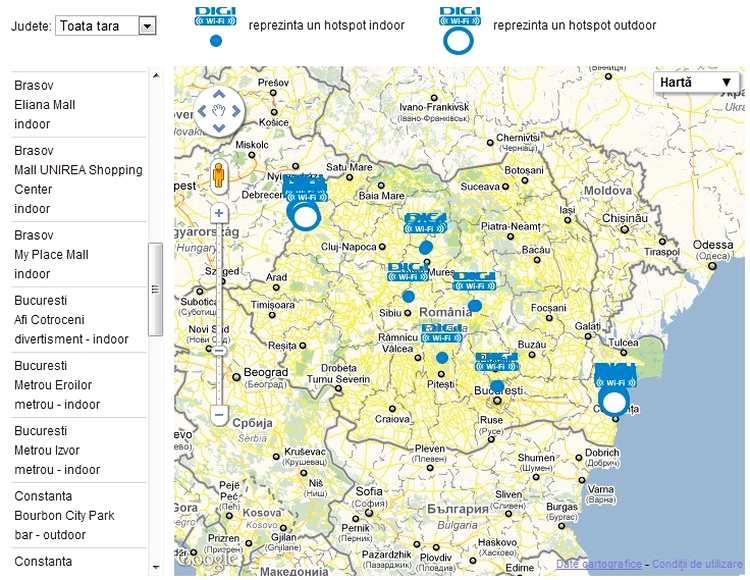Screen dimensions: 750x580
Task: Select Bucuresti Afi Cotroceni entry
Action: [x=79, y=320]
